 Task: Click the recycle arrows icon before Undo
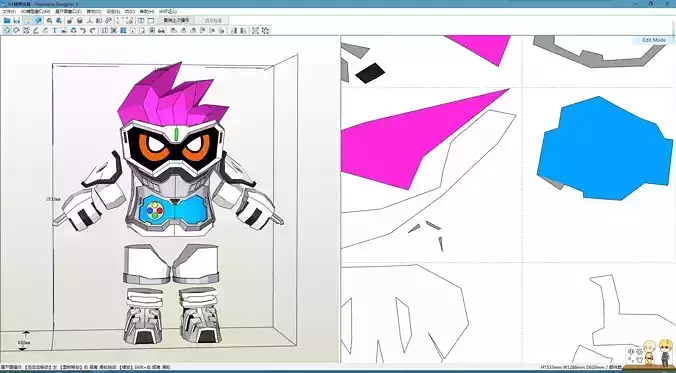(x=73, y=30)
